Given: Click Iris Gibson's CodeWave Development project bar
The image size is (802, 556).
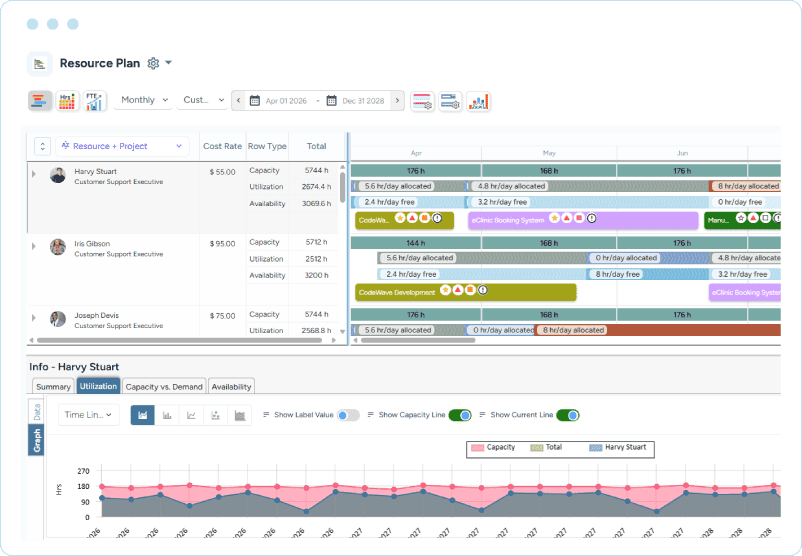Looking at the screenshot, I should tap(465, 293).
